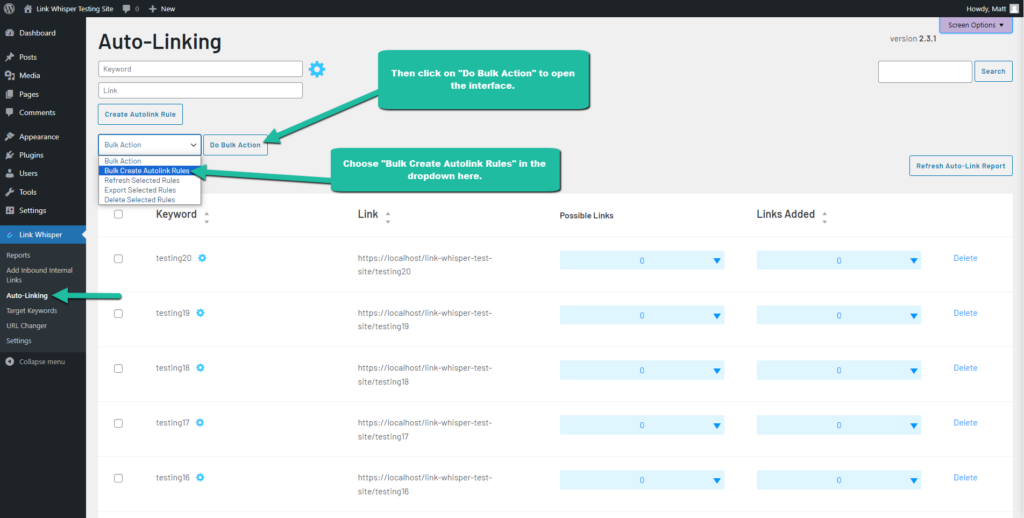The width and height of the screenshot is (1024, 518).
Task: Open the Bulk Action dropdown
Action: pos(150,145)
